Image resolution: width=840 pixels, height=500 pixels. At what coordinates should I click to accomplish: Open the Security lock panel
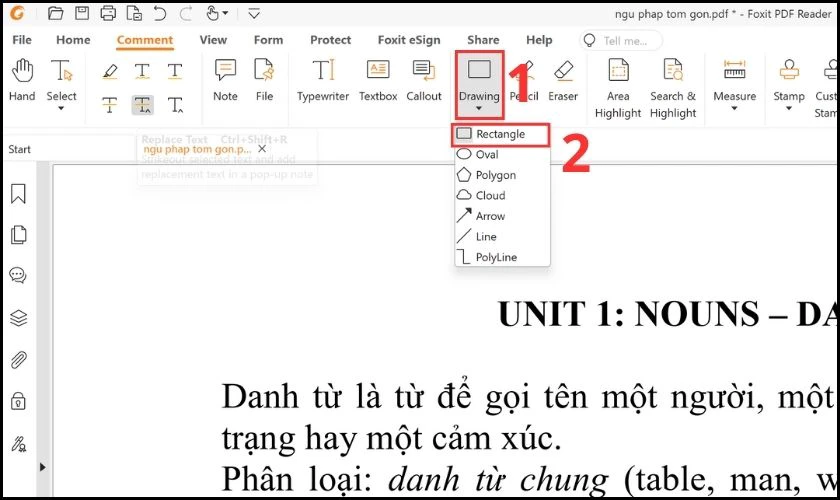(18, 401)
